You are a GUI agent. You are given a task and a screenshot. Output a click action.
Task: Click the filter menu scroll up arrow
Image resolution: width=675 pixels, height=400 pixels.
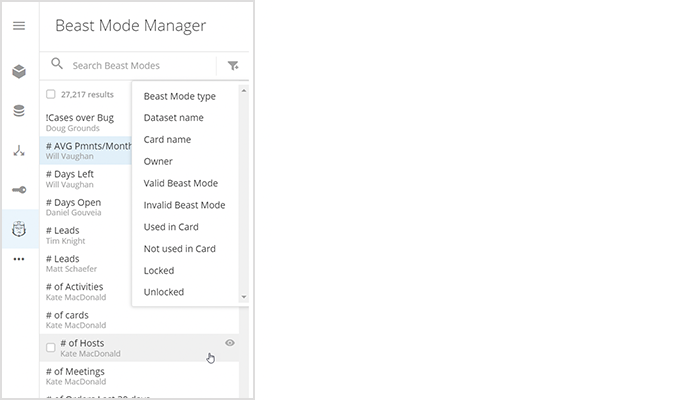[244, 91]
